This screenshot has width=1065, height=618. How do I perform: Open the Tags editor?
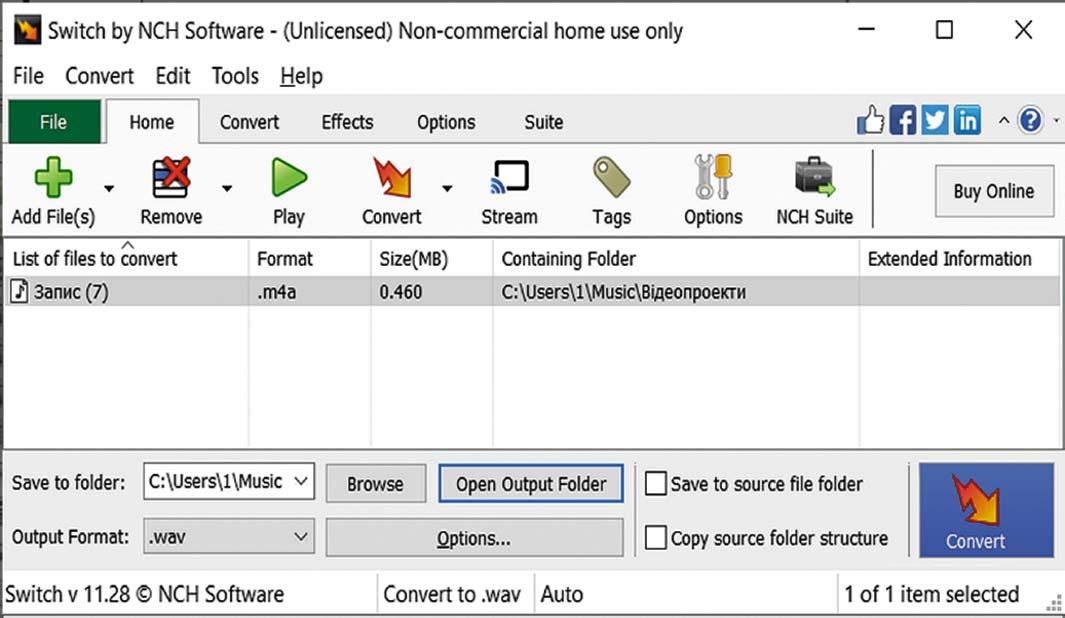click(x=611, y=177)
